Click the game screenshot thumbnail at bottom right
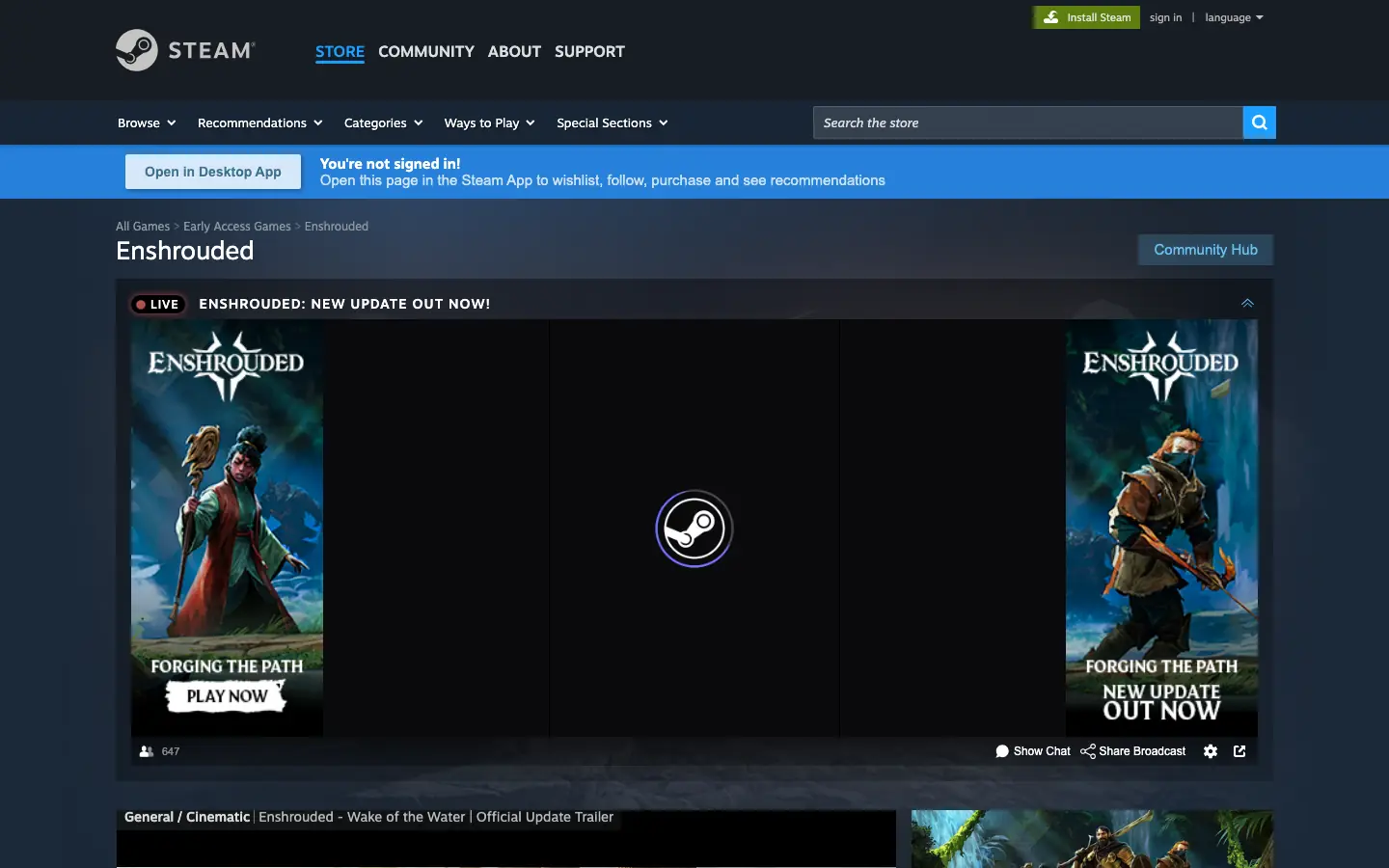Screen dimensions: 1389x868 coord(1092,839)
